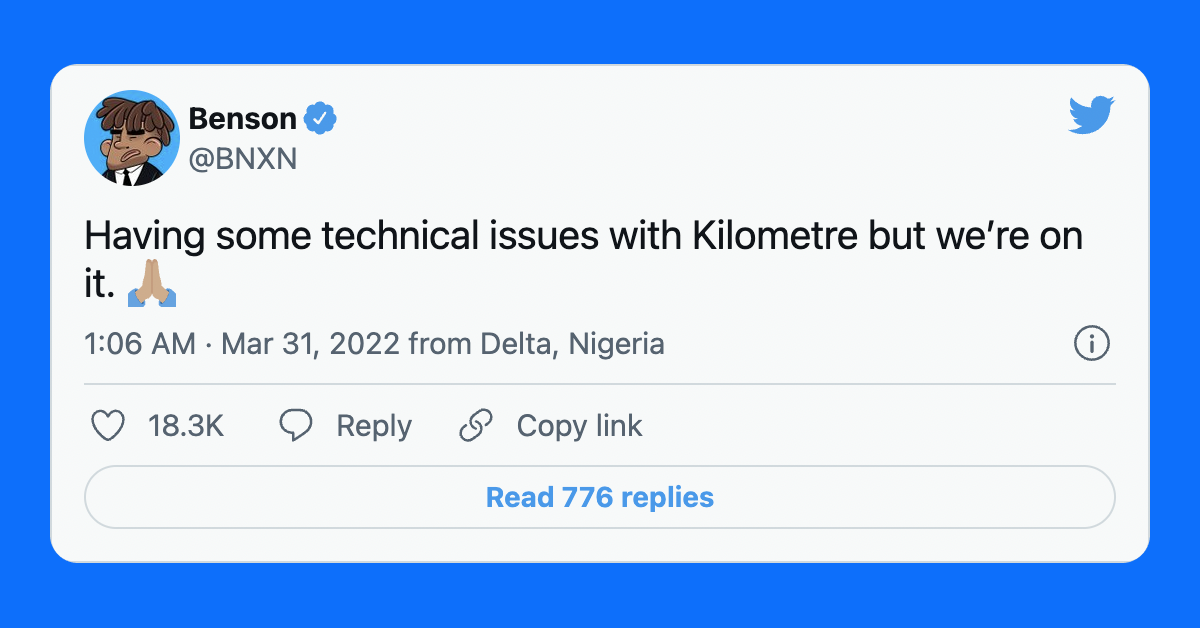This screenshot has height=628, width=1200.
Task: Click the chain link icon
Action: click(x=476, y=426)
